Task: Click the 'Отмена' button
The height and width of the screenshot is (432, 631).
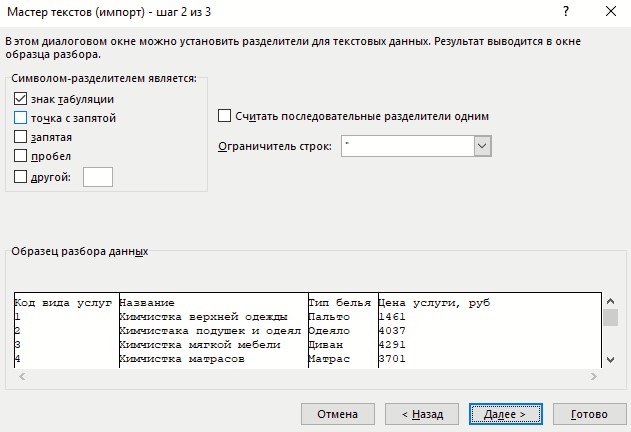Action: point(338,414)
